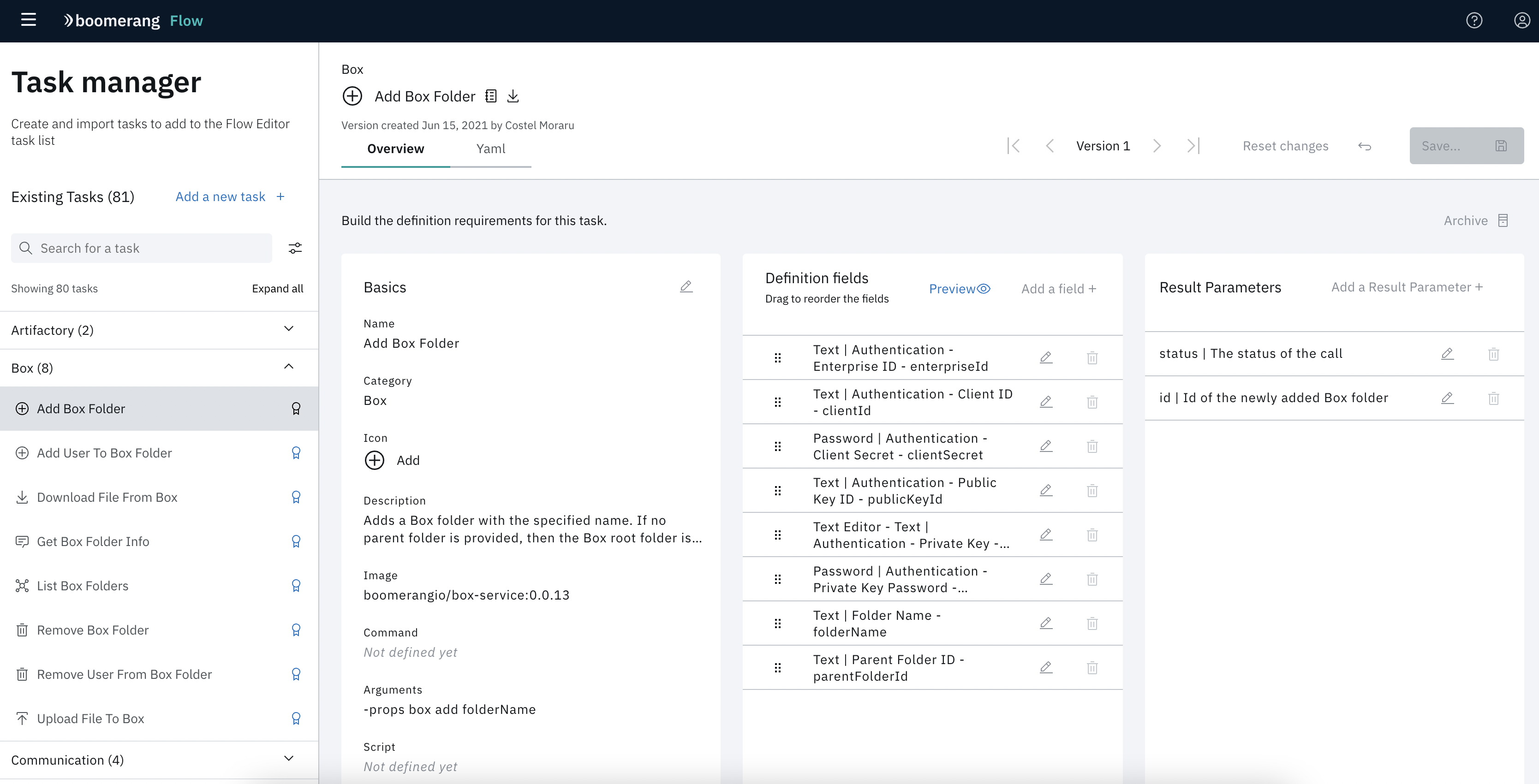Click the copy/export icon beside task title
This screenshot has height=784, width=1539.
point(513,96)
